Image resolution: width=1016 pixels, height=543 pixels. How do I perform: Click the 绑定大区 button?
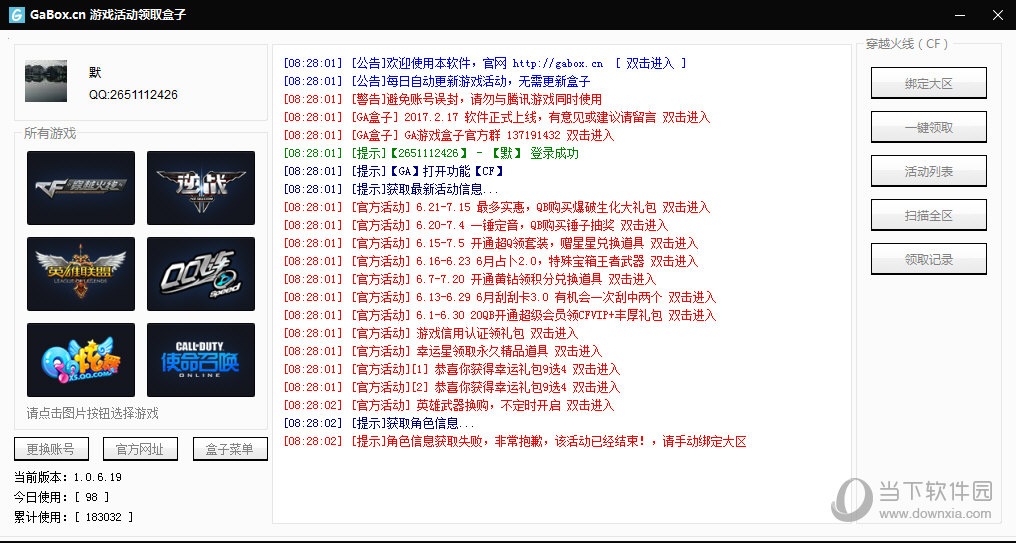(929, 83)
